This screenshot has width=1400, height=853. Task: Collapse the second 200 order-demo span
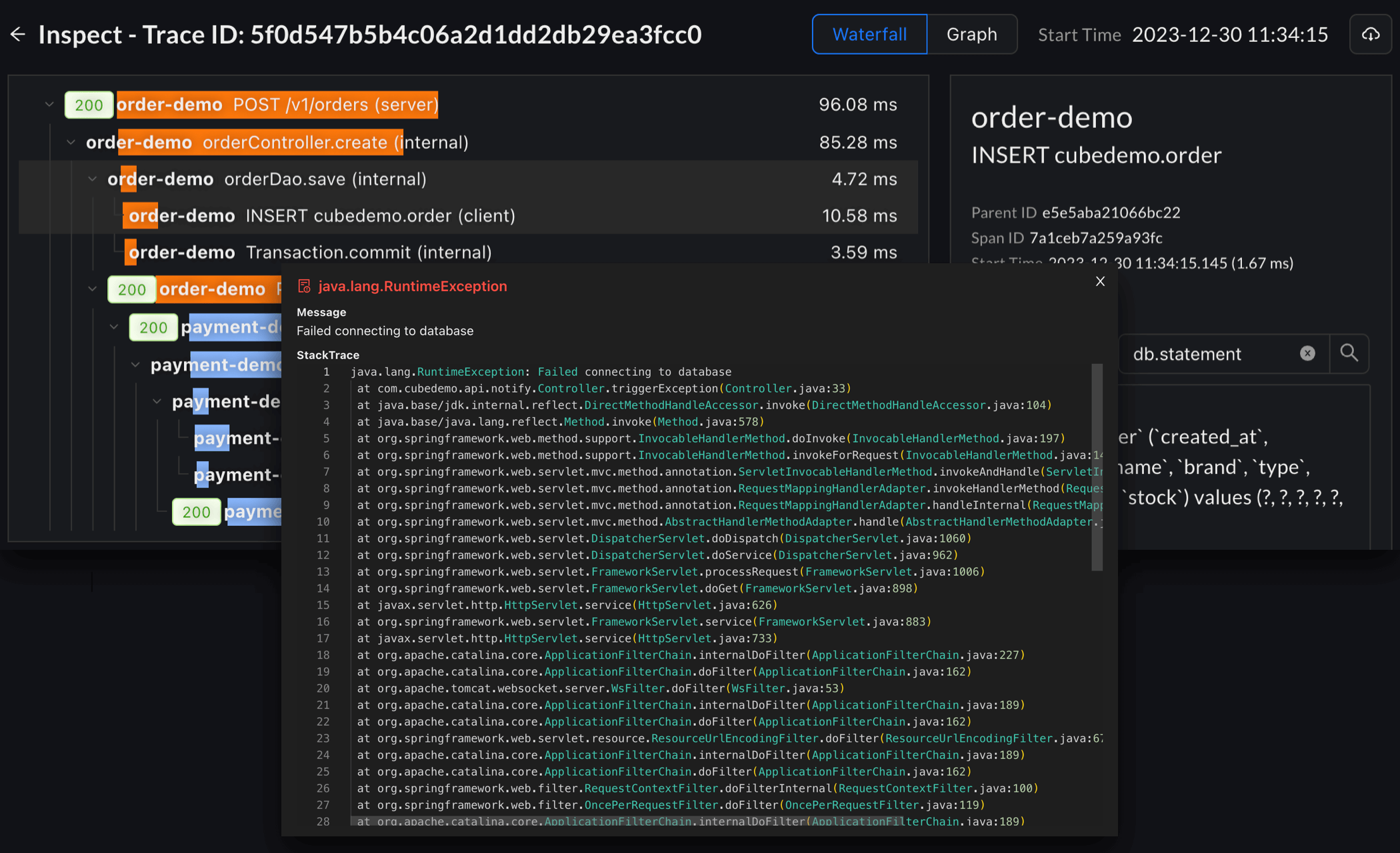pos(92,289)
